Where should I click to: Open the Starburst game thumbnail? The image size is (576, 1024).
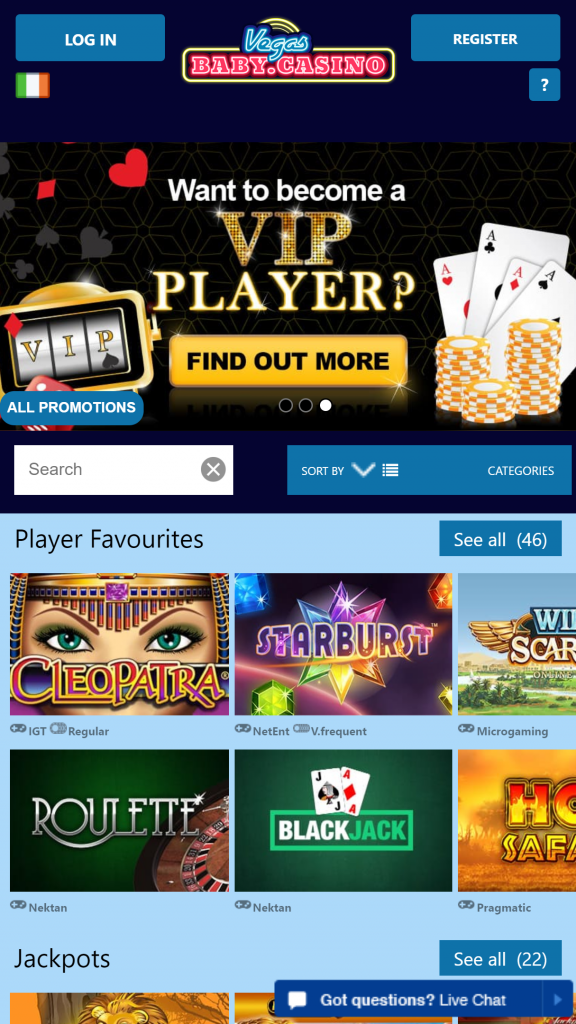(x=343, y=644)
